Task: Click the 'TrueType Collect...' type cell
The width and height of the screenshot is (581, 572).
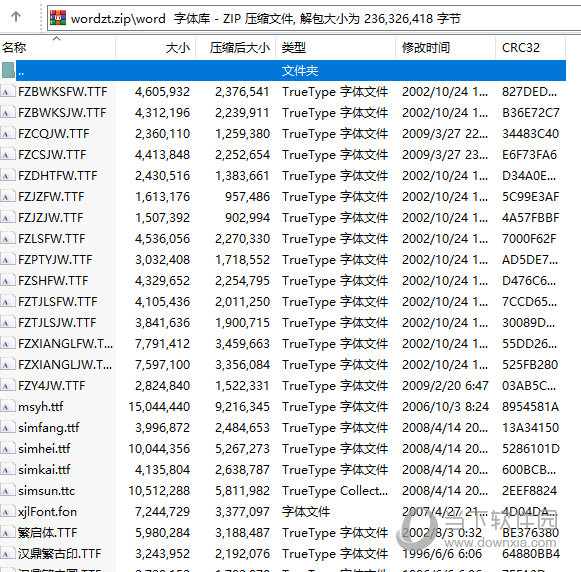Action: (x=335, y=491)
